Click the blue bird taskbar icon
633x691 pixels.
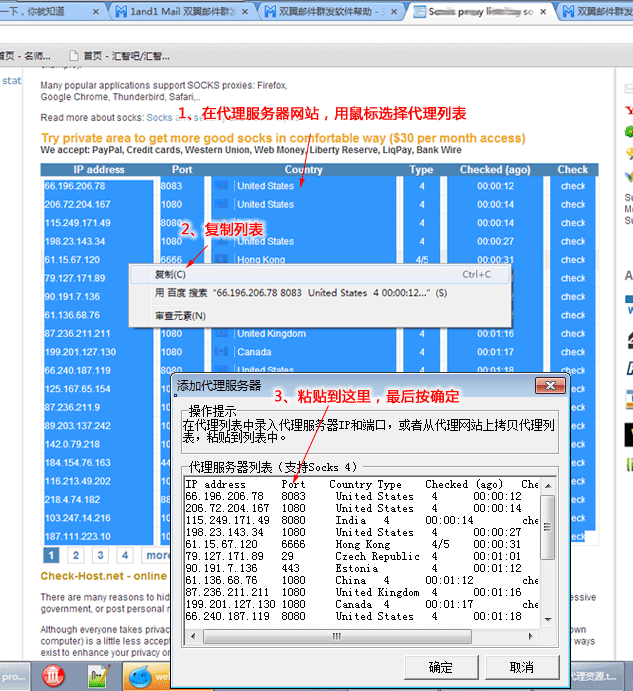coord(143,675)
